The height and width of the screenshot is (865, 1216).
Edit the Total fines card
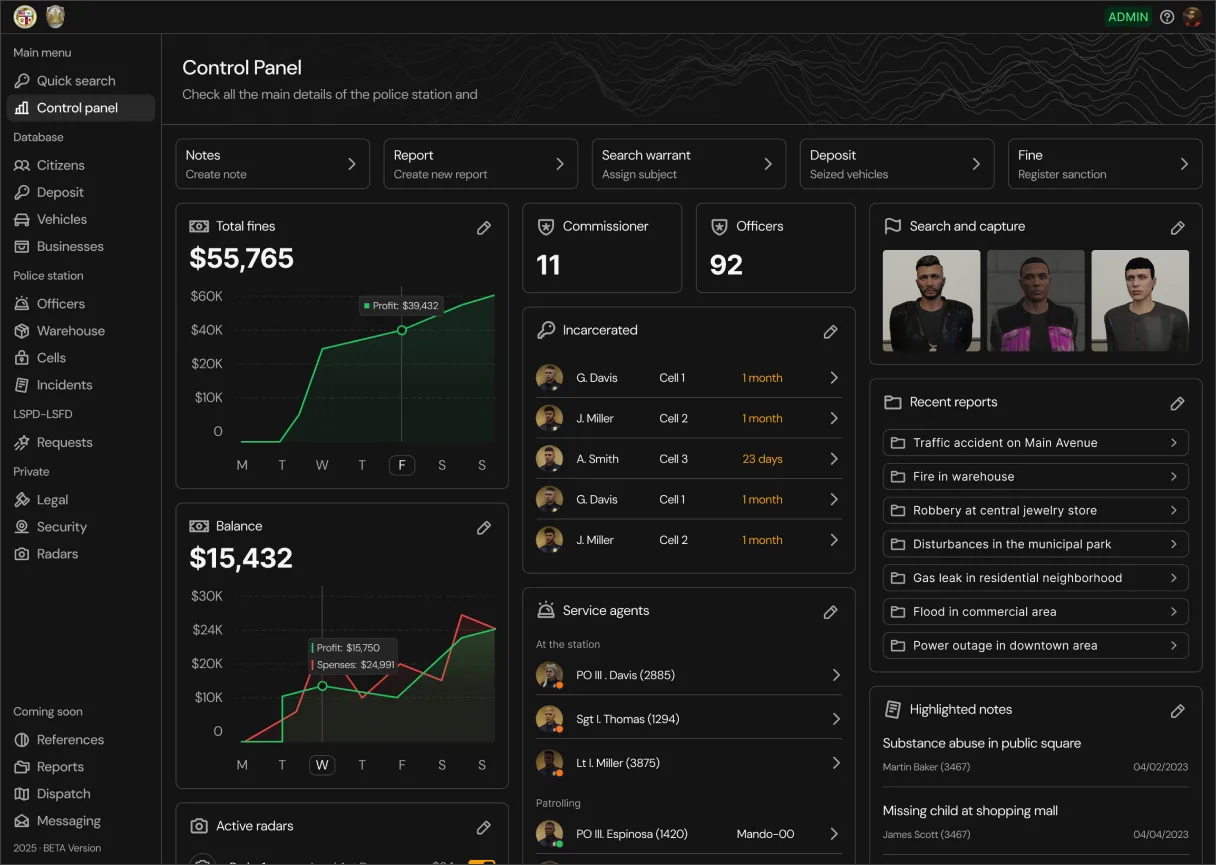coord(484,228)
